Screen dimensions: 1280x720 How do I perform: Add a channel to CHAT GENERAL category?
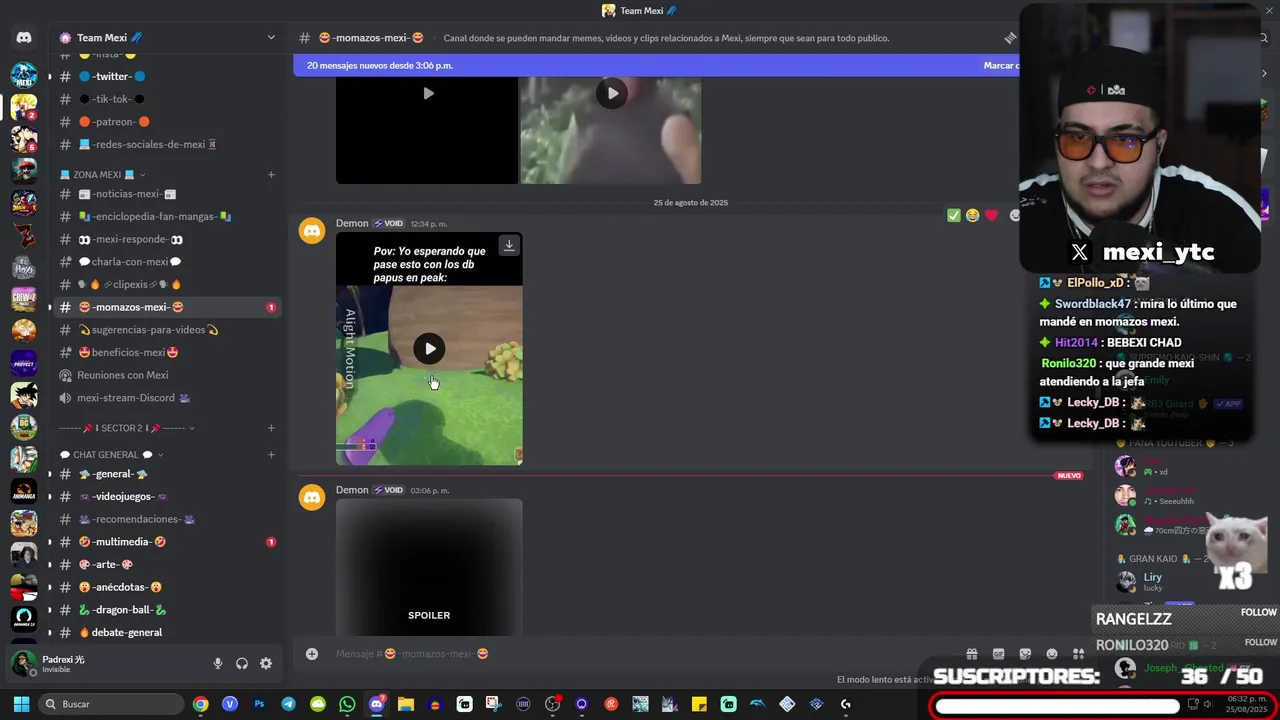[x=271, y=454]
